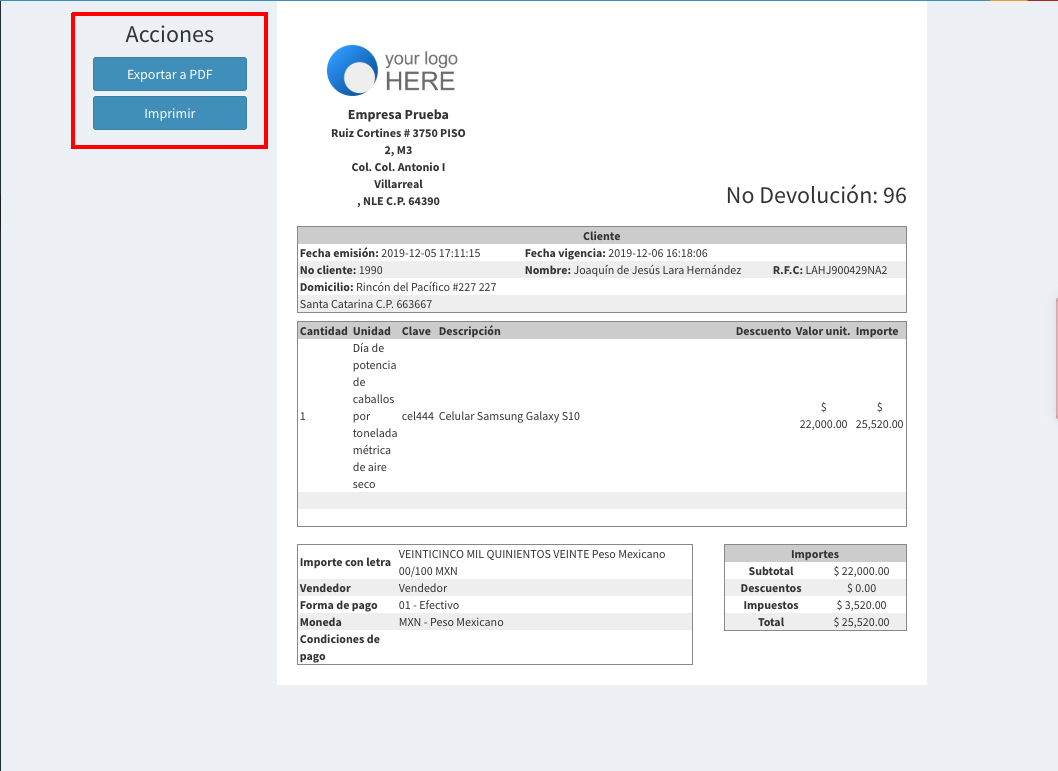
Task: Click the Cantidad column header
Action: pos(323,331)
